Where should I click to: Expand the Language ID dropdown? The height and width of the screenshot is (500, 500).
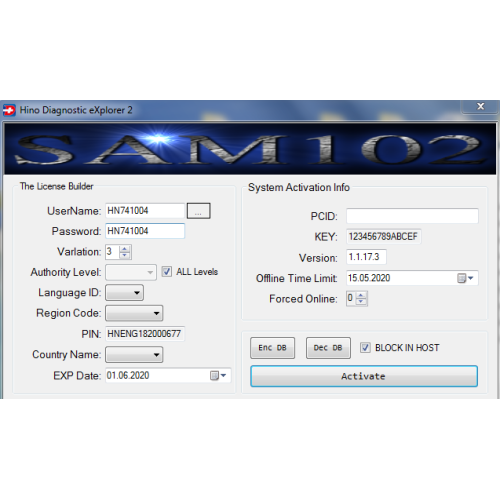(x=124, y=293)
